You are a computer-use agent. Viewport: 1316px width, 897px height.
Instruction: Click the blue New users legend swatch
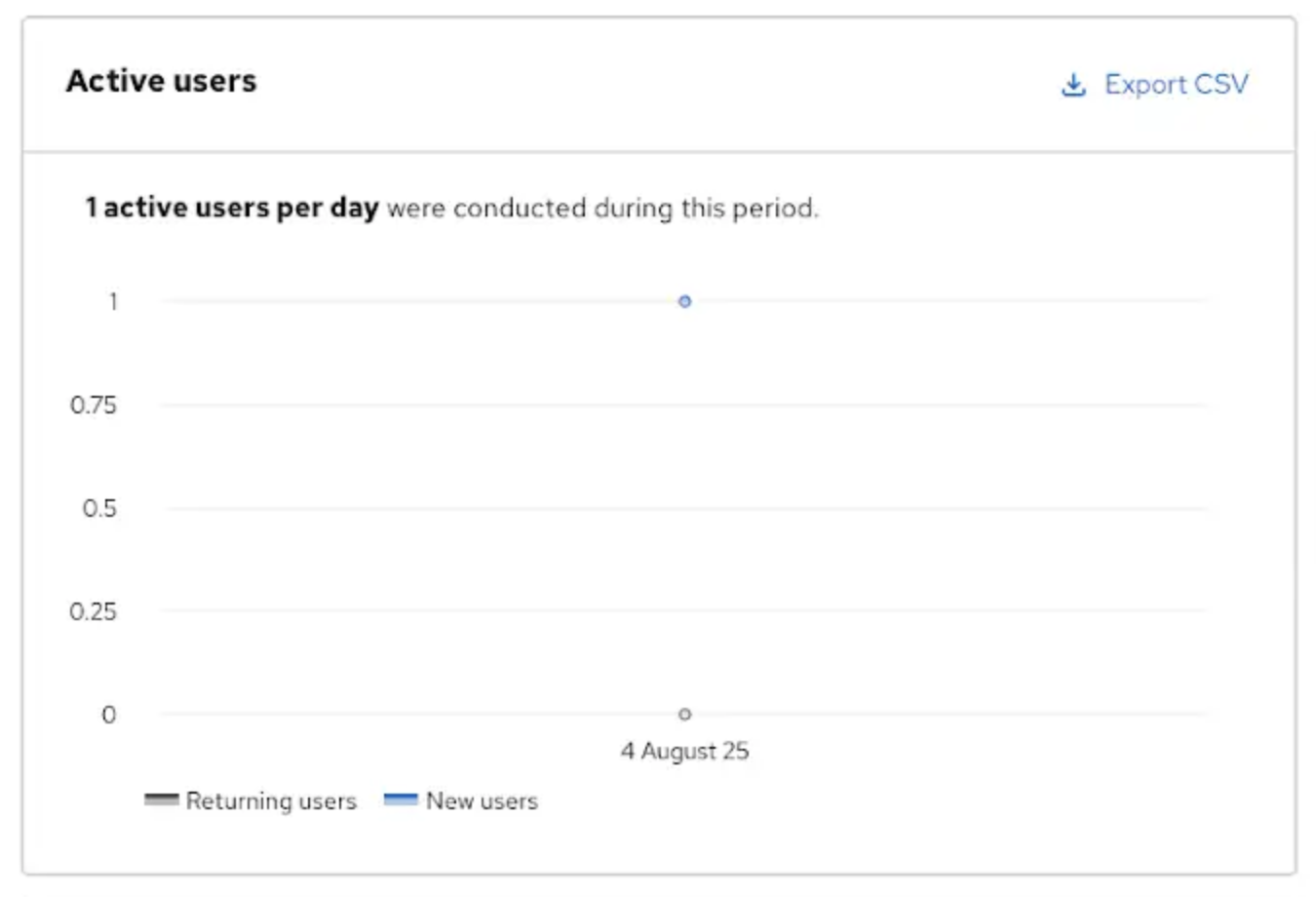pyautogui.click(x=401, y=799)
